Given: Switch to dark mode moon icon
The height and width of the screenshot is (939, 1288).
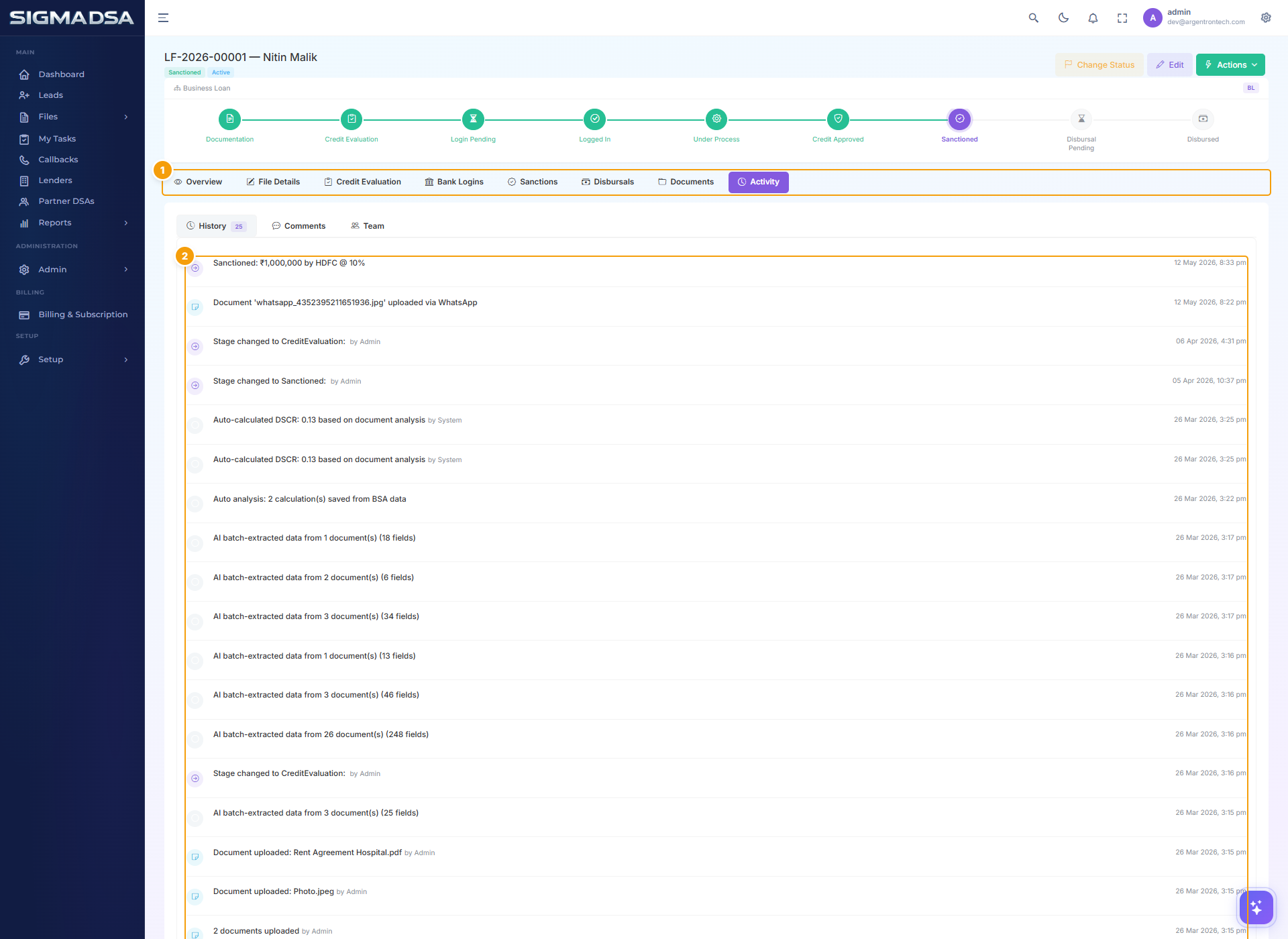Looking at the screenshot, I should [x=1063, y=18].
